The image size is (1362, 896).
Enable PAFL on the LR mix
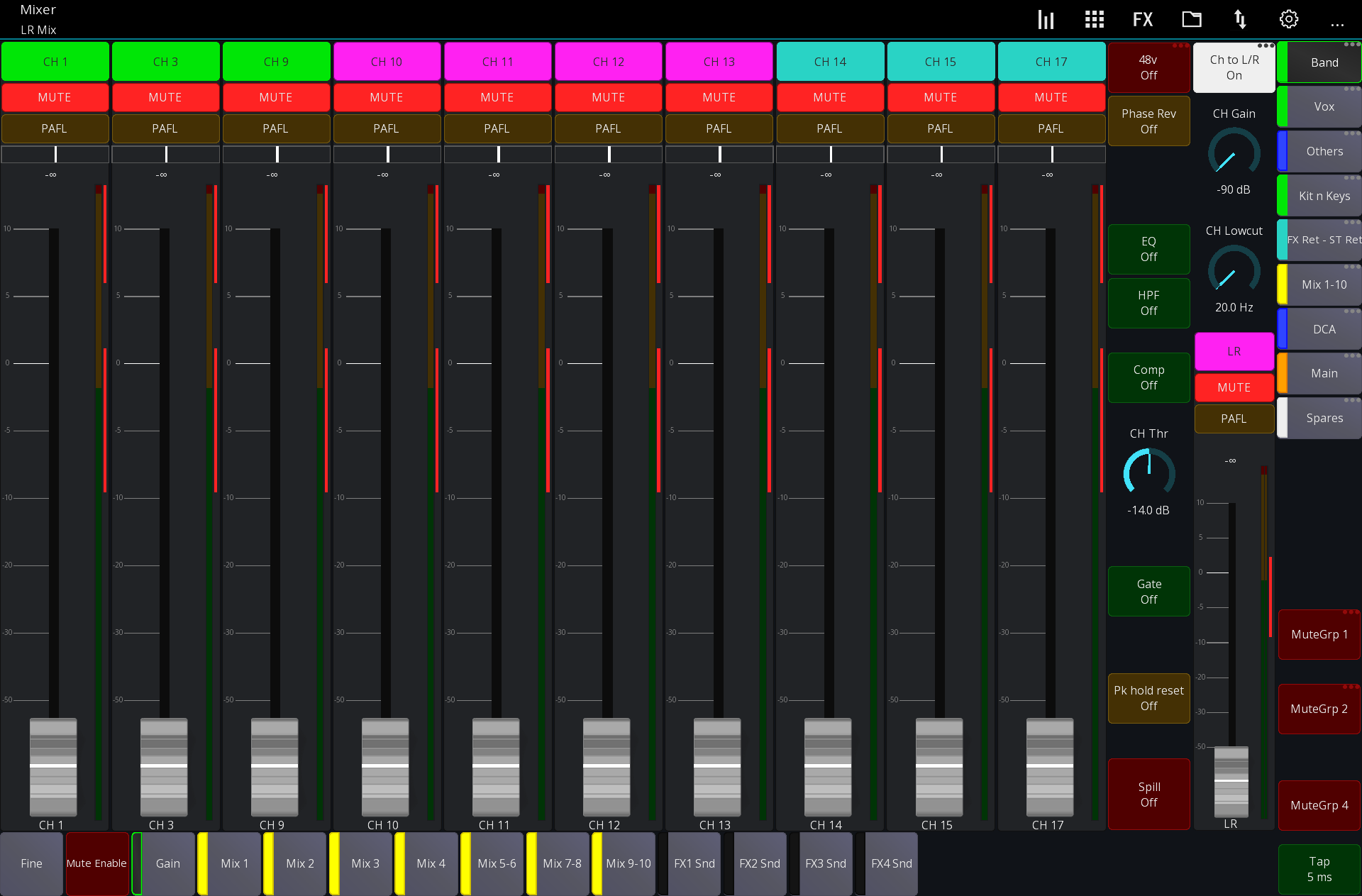click(1234, 419)
